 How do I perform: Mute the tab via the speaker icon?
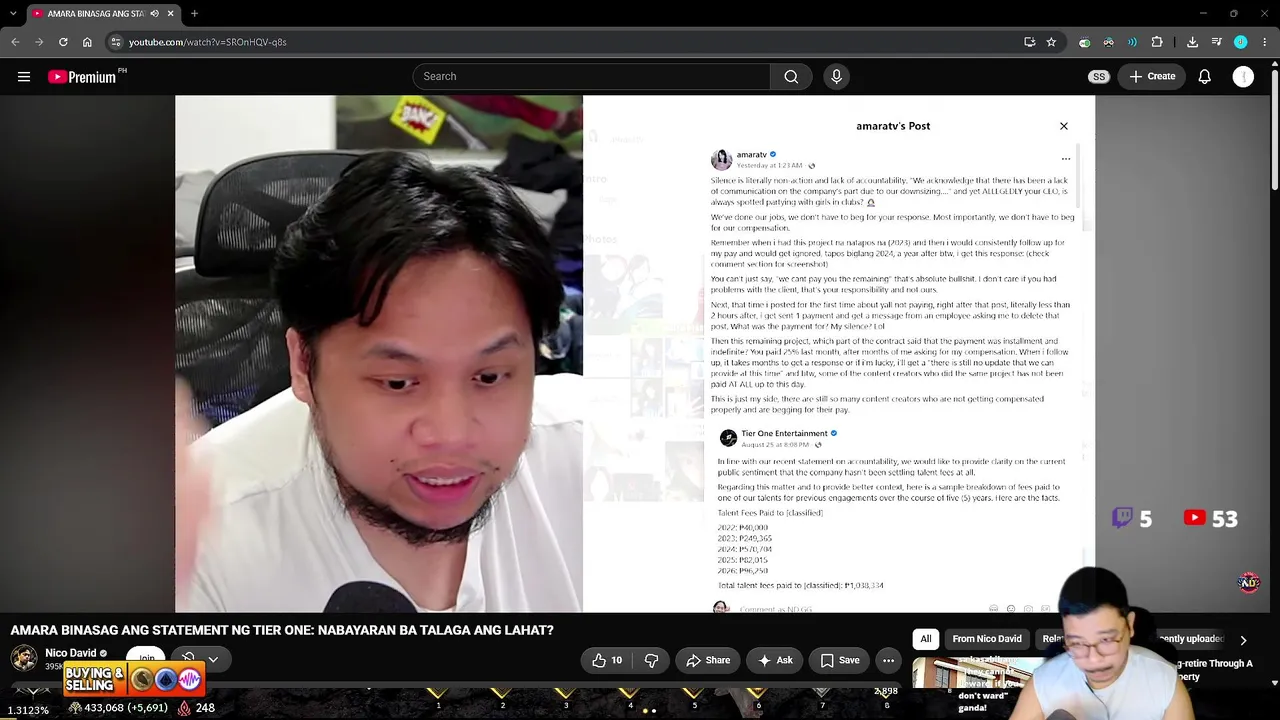[x=154, y=13]
